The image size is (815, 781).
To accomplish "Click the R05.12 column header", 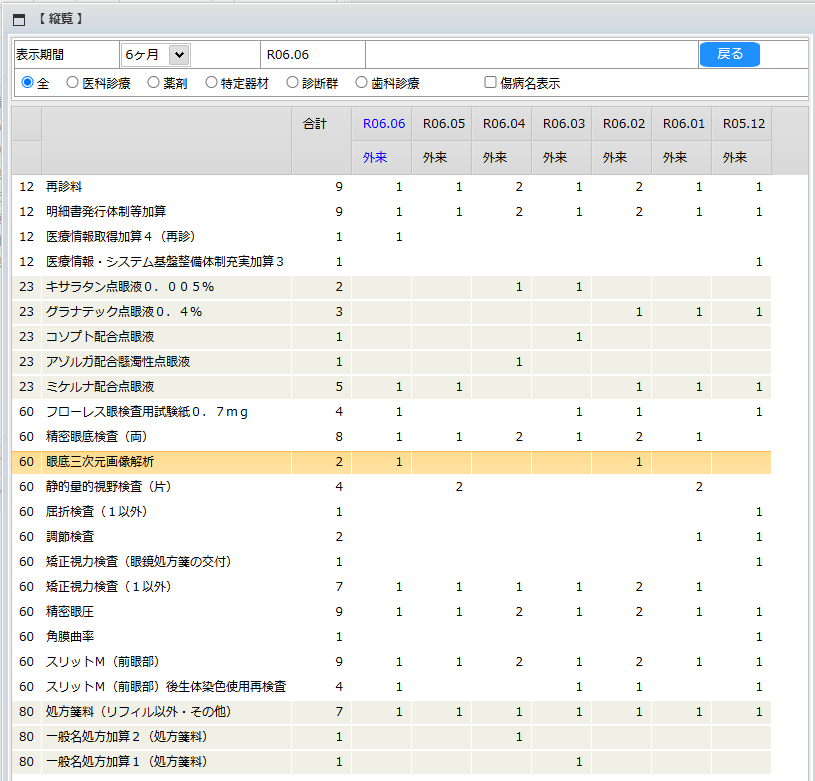I will point(744,124).
